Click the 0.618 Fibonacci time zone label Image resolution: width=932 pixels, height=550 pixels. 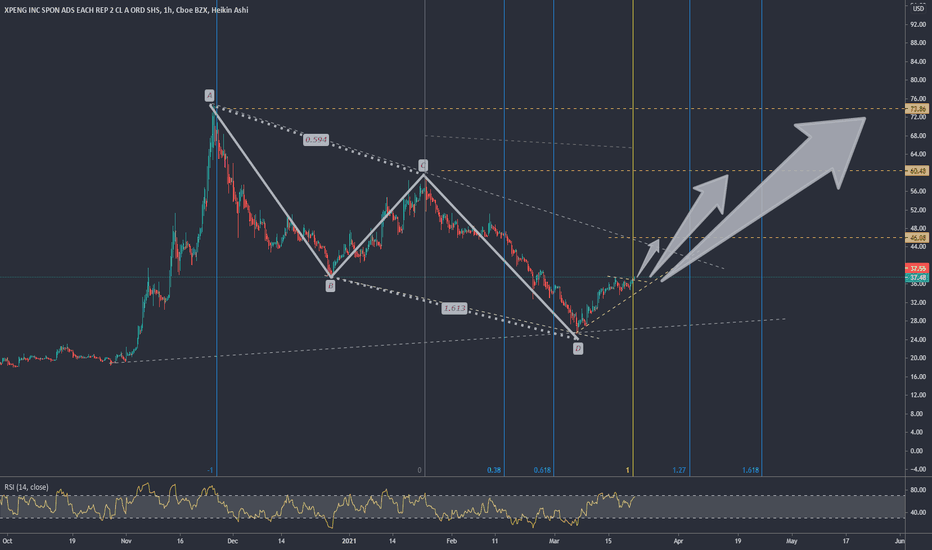click(x=542, y=470)
